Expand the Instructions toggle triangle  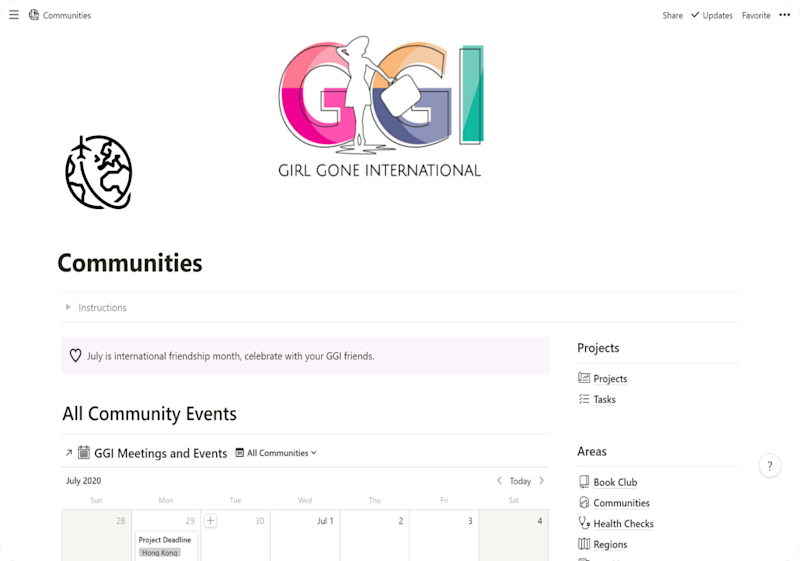pyautogui.click(x=68, y=307)
